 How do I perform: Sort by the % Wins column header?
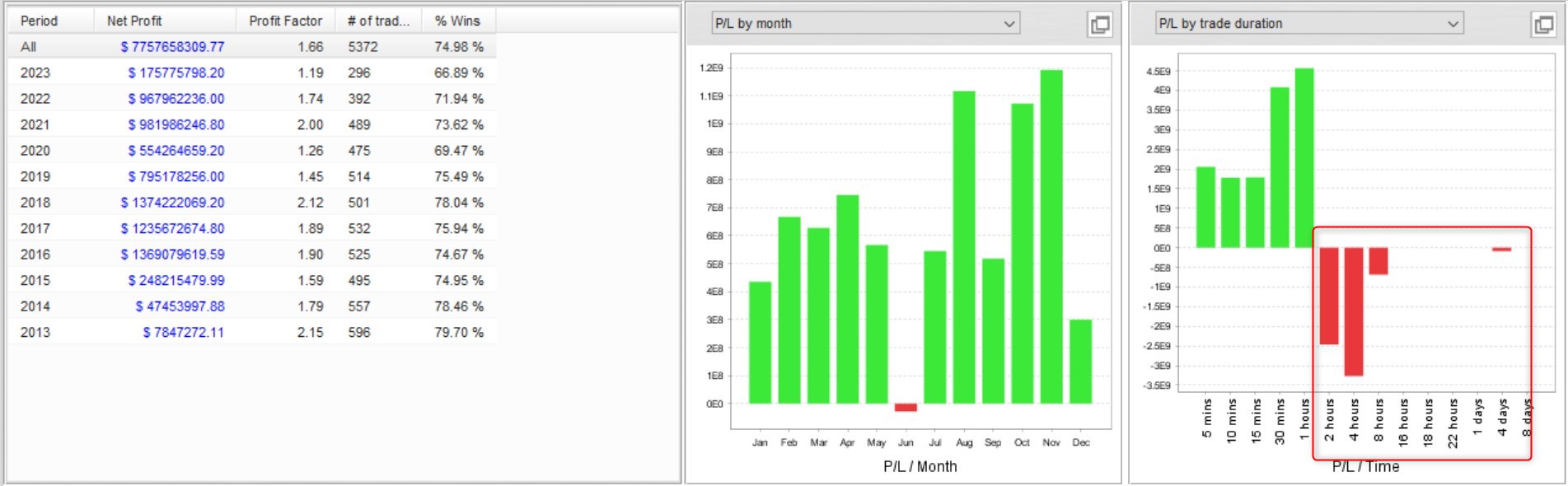pos(457,21)
